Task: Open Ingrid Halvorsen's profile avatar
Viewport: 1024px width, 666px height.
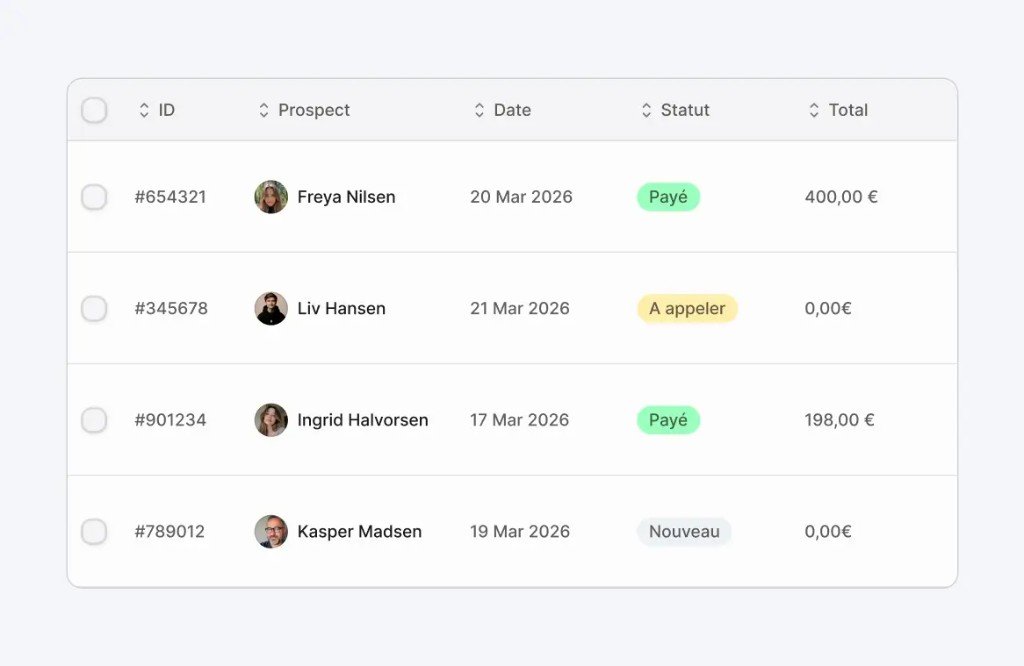Action: pos(270,420)
